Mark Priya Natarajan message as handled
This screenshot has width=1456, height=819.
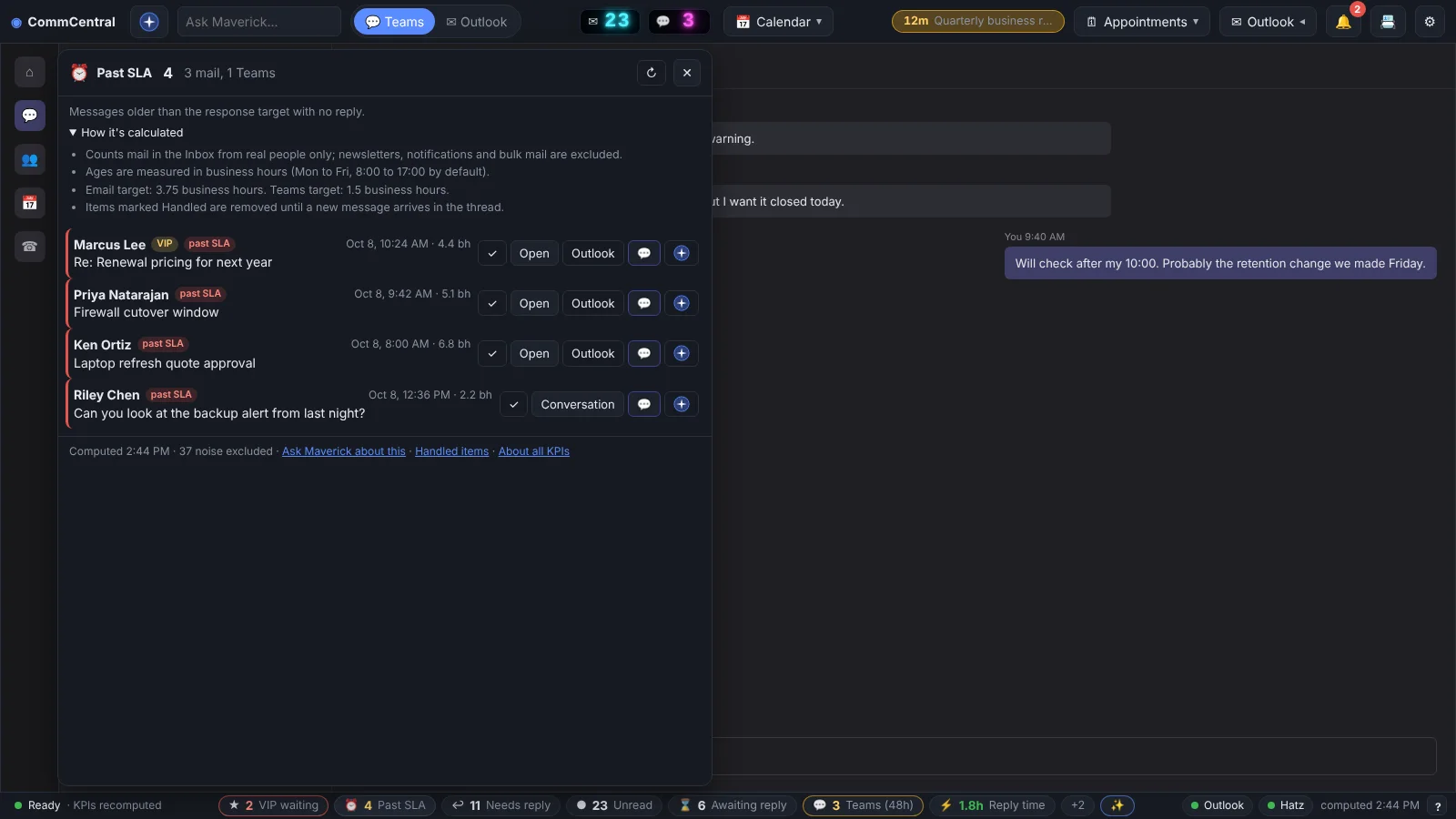coord(492,303)
